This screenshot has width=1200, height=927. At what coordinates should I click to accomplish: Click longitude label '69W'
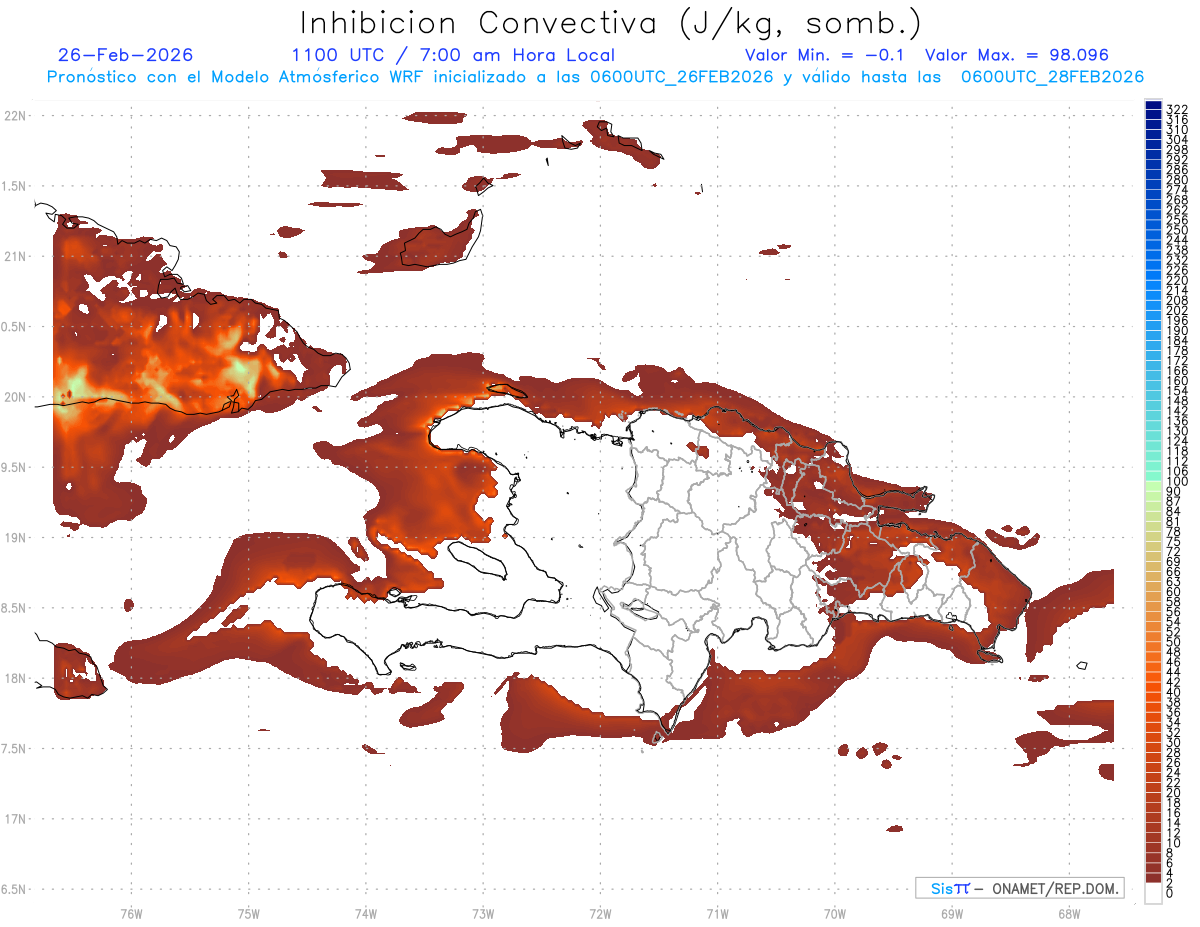[x=951, y=912]
